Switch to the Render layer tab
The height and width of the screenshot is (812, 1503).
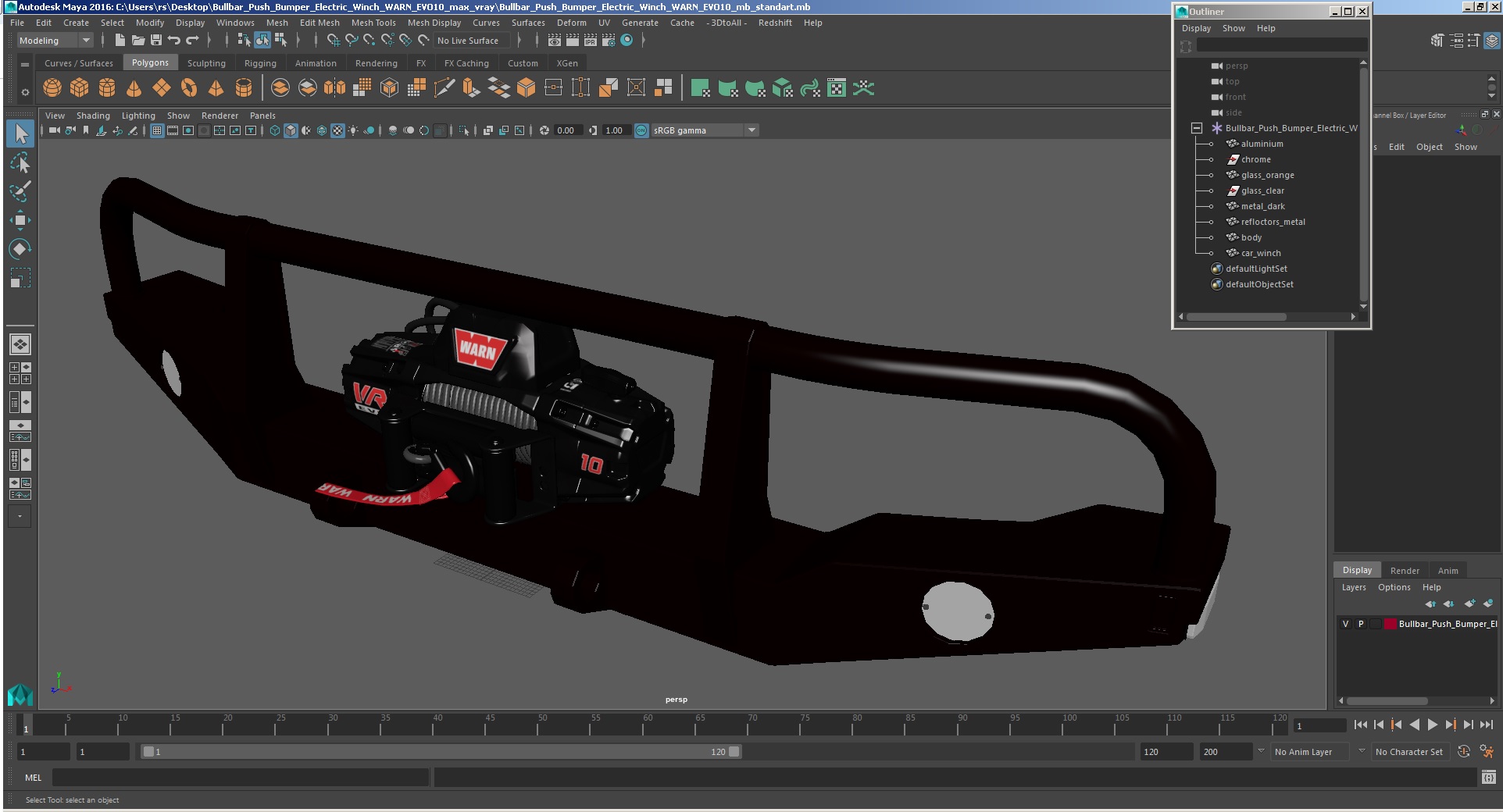pos(1405,571)
